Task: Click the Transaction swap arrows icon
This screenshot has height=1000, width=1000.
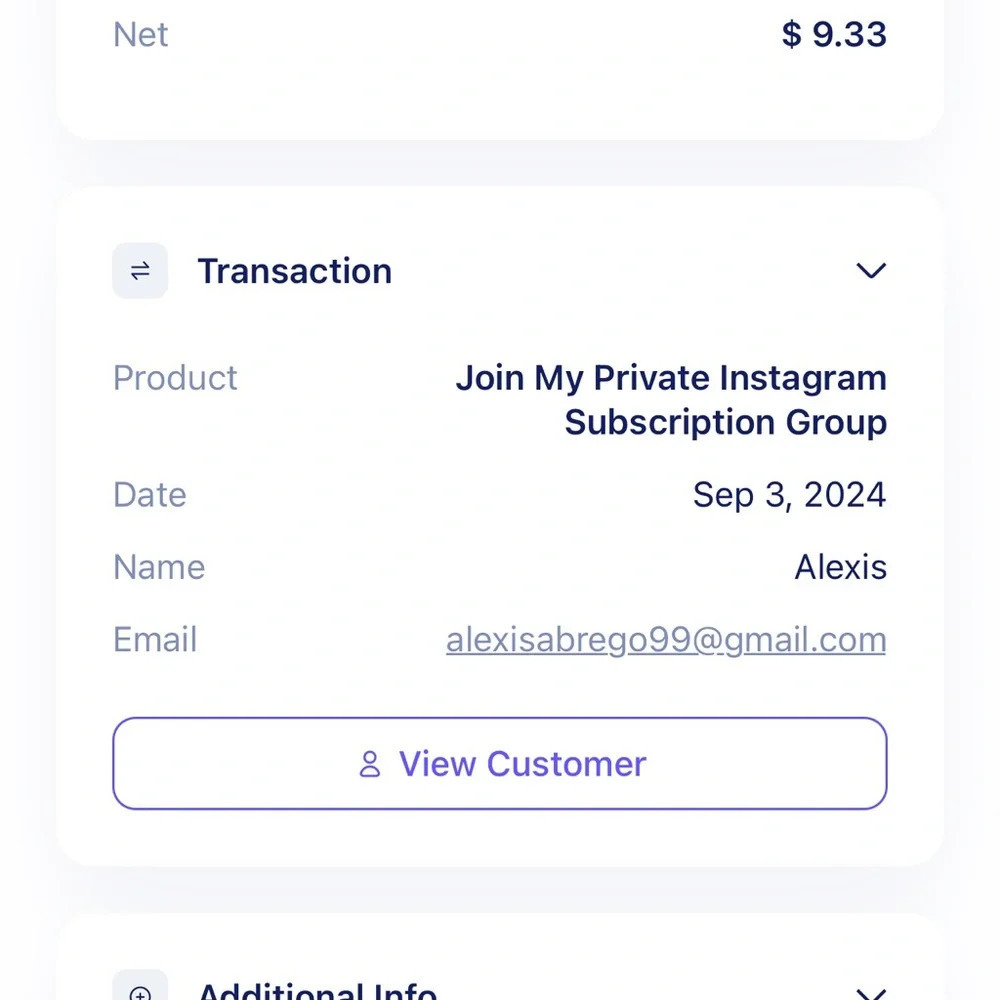Action: pyautogui.click(x=140, y=270)
